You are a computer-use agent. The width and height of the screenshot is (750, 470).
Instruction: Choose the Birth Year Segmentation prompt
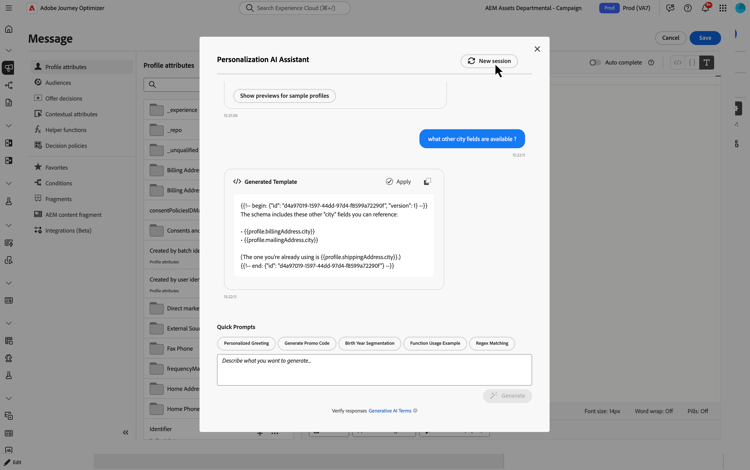coord(369,343)
